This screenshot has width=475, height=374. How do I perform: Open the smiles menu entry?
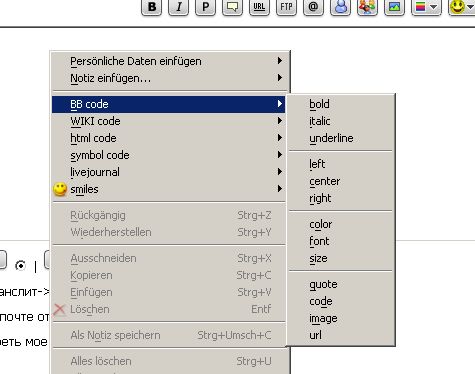click(x=168, y=189)
